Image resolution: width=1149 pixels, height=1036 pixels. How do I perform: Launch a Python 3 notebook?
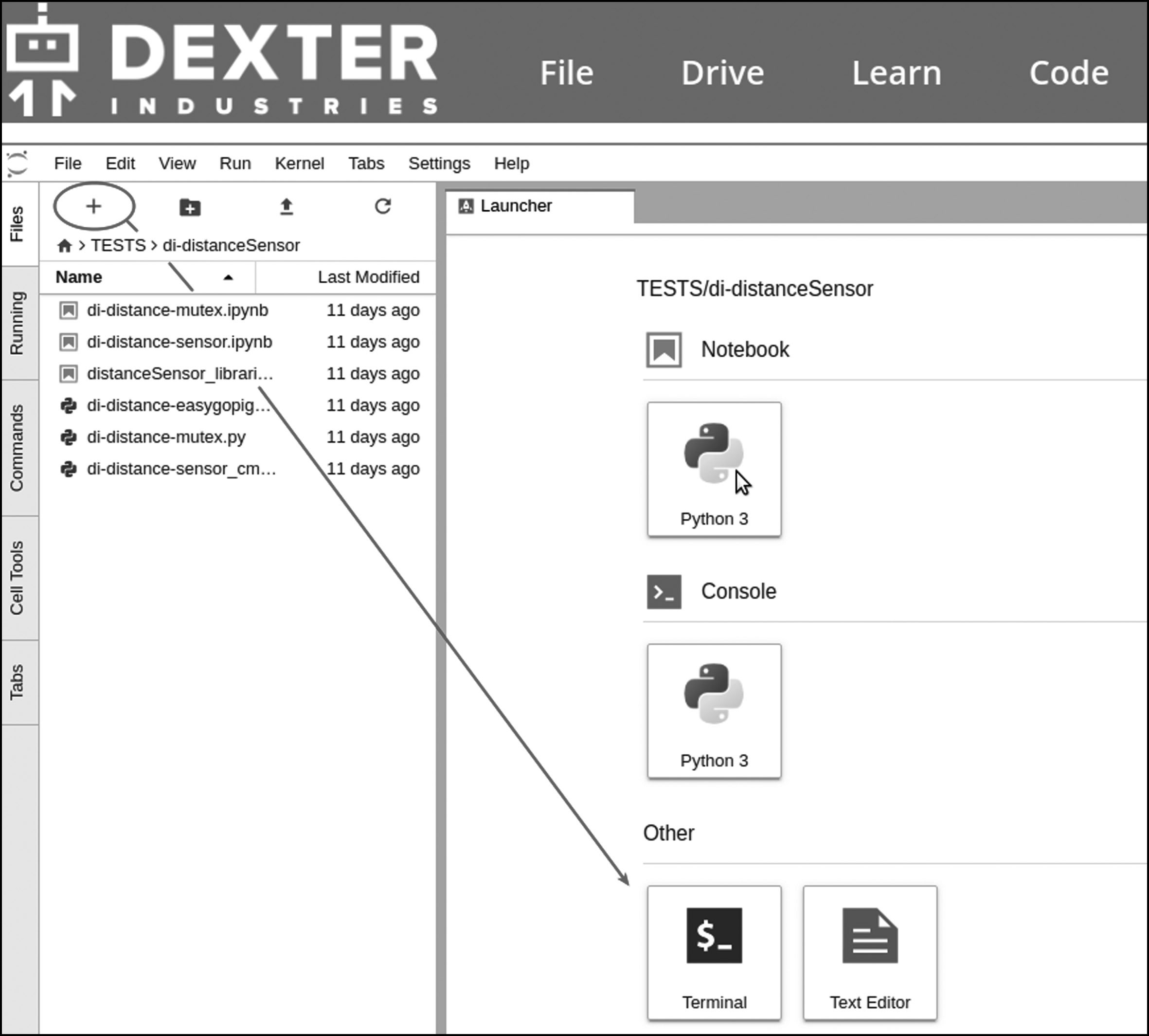point(714,469)
